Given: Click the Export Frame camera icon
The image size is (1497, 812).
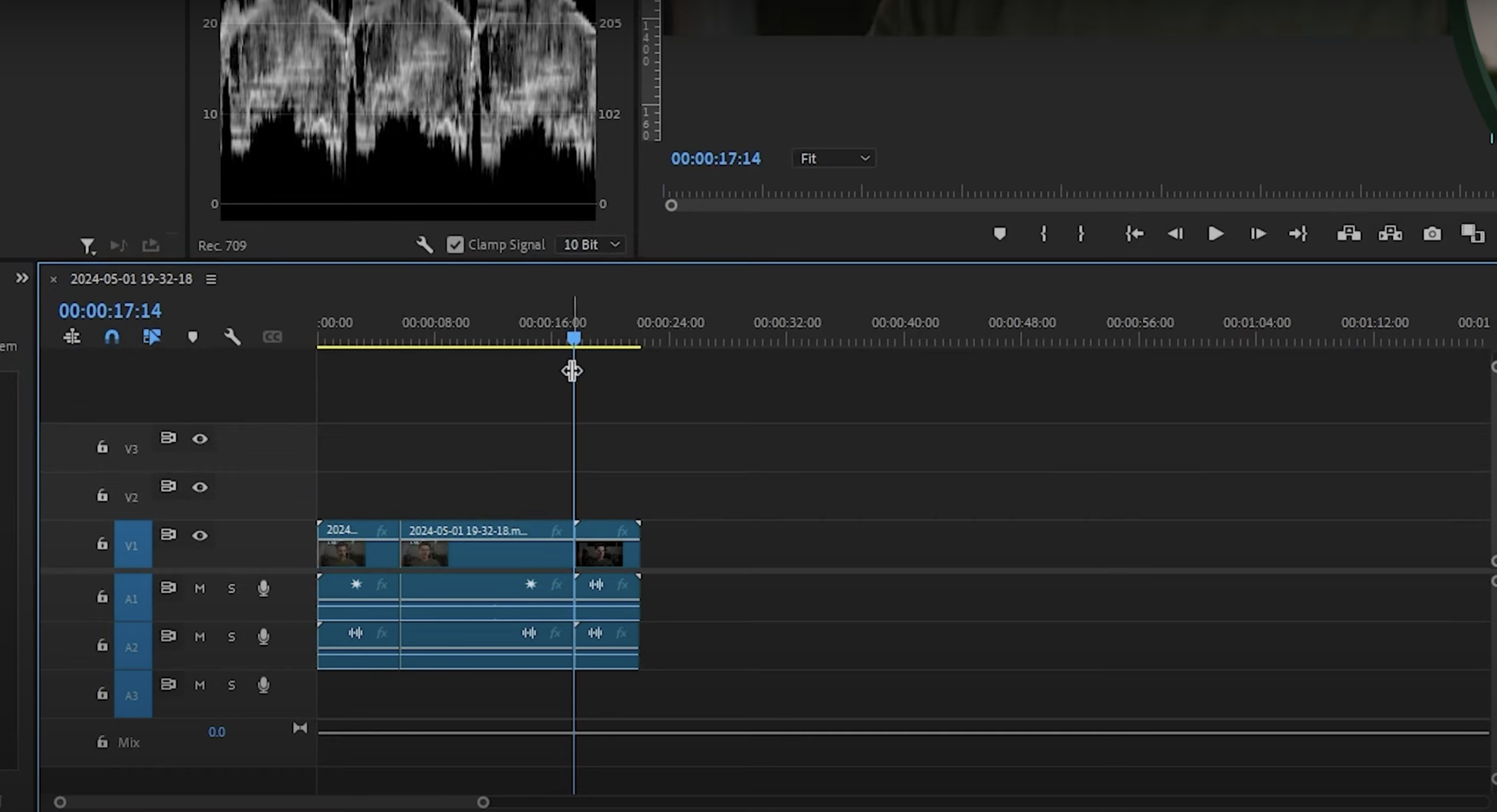Looking at the screenshot, I should (x=1431, y=234).
